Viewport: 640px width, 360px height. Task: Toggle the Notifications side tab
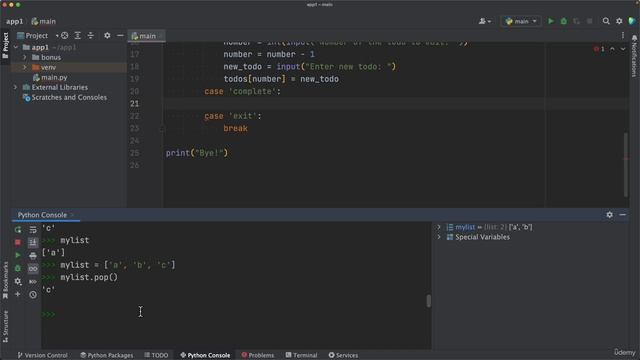click(x=634, y=56)
